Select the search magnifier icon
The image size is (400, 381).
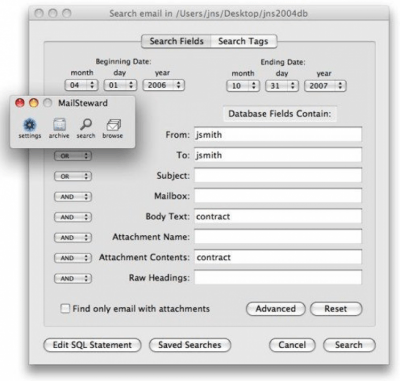[x=86, y=125]
